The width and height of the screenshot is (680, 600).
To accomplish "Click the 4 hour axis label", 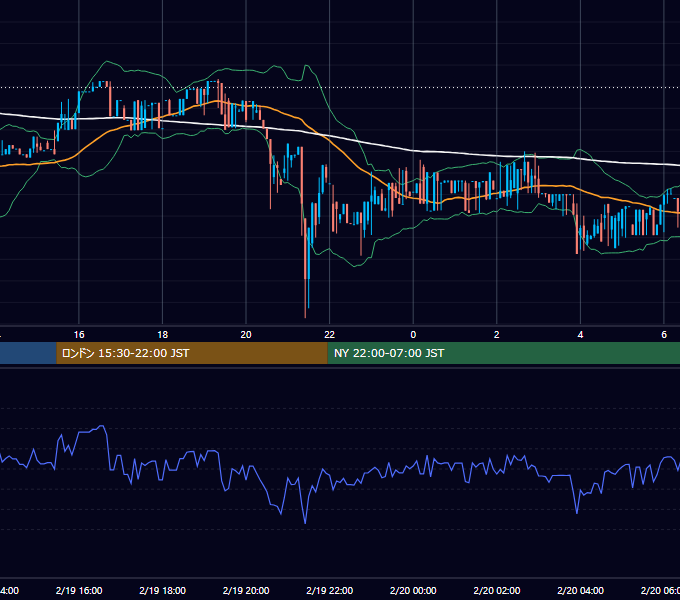I will pos(580,335).
